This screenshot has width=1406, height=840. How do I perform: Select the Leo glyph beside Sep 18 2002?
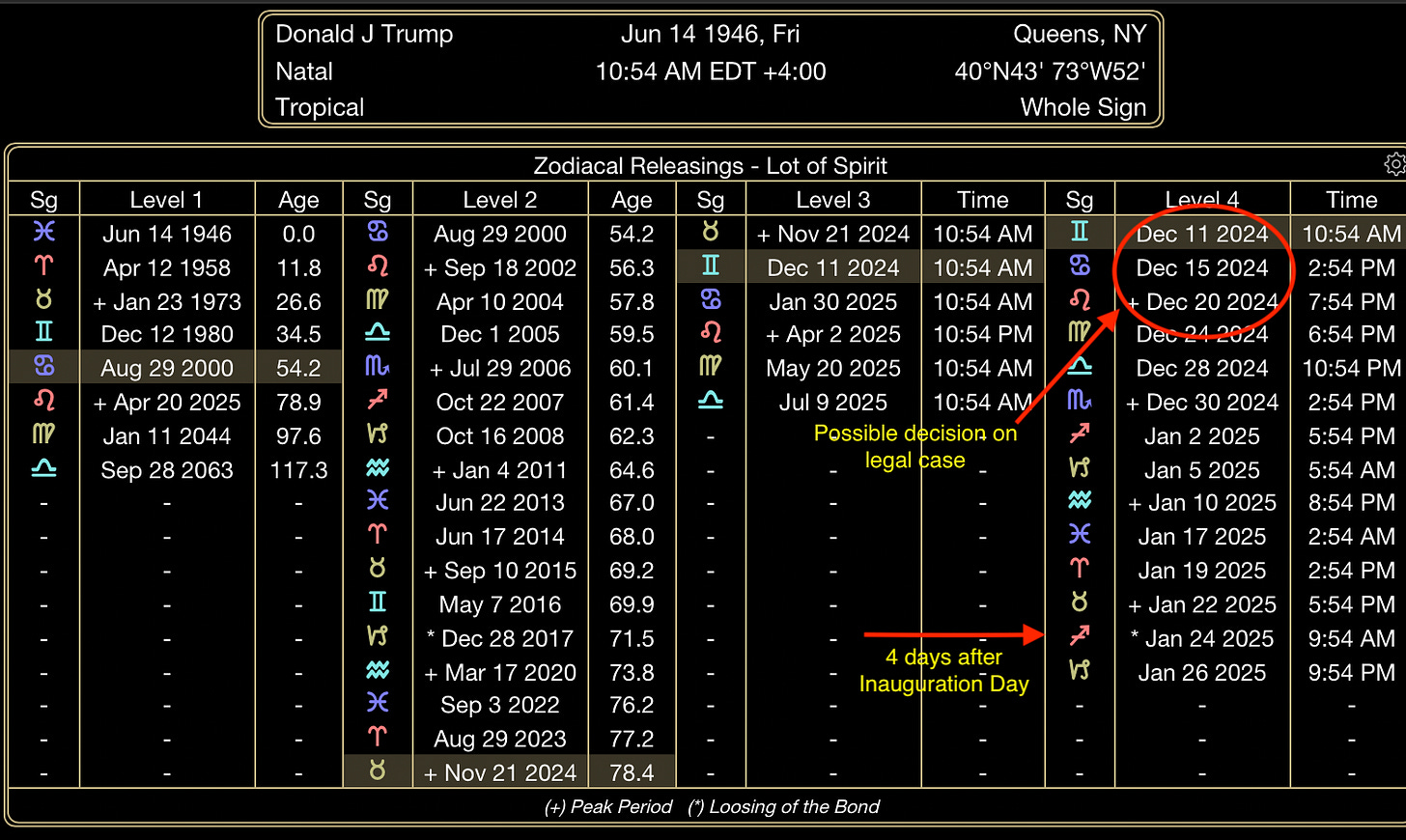tap(378, 266)
